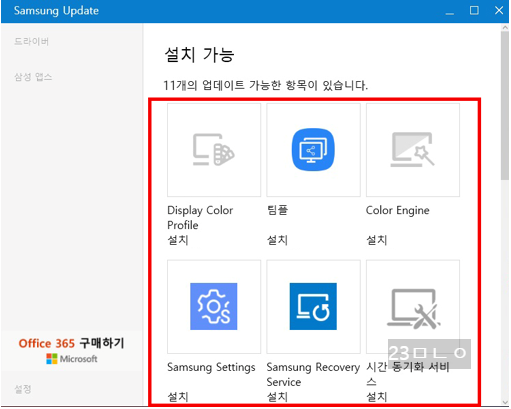Click the 설치 가능 heading
This screenshot has width=511, height=409.
[200, 55]
